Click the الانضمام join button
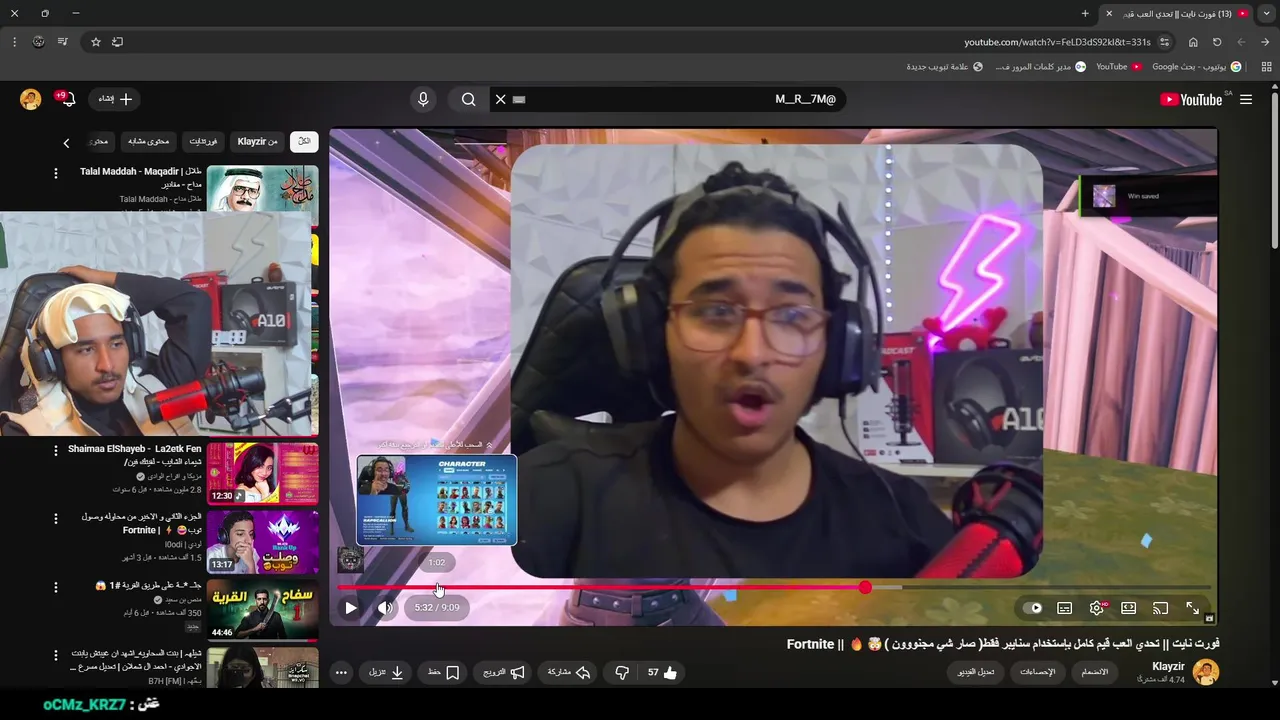The width and height of the screenshot is (1280, 720). pos(1094,672)
